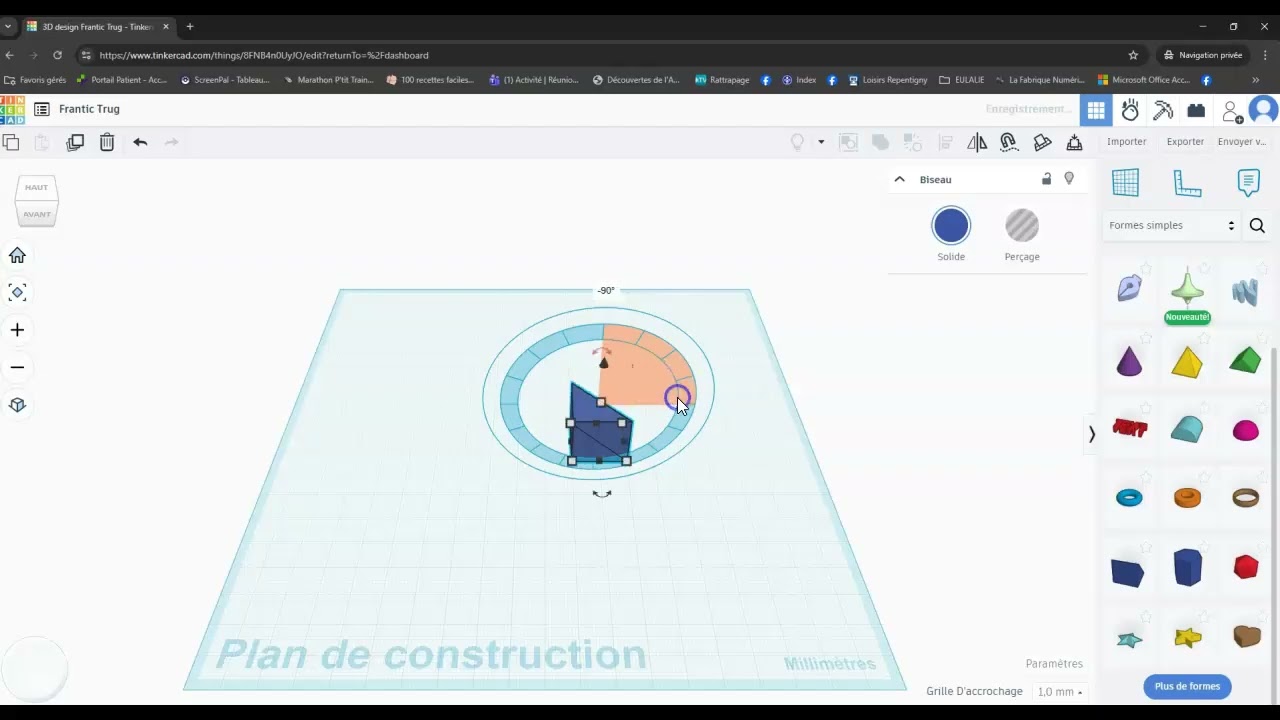The width and height of the screenshot is (1280, 720).
Task: Click the Tinkercad logo icon
Action: point(12,109)
